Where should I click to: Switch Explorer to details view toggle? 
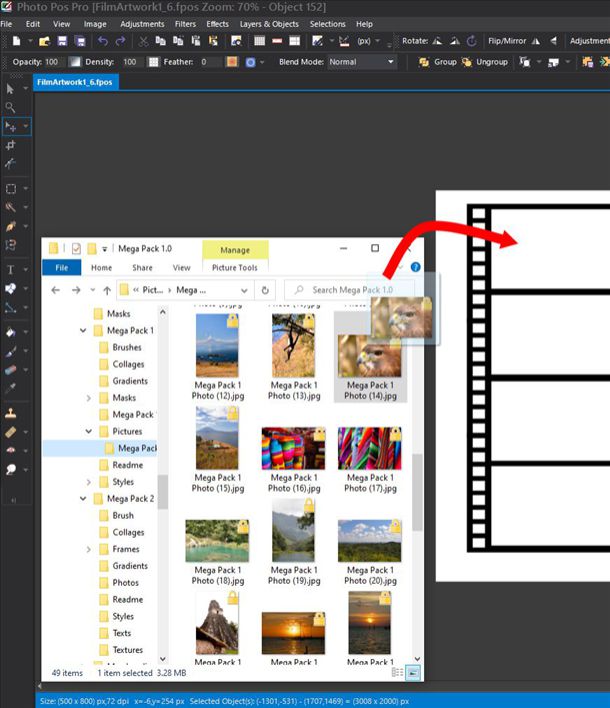pyautogui.click(x=397, y=673)
